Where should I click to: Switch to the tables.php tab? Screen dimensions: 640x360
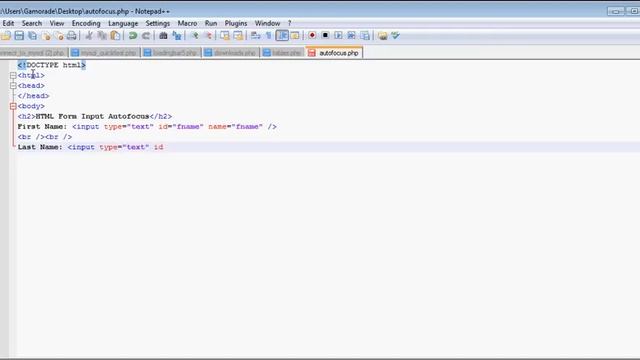[282, 53]
